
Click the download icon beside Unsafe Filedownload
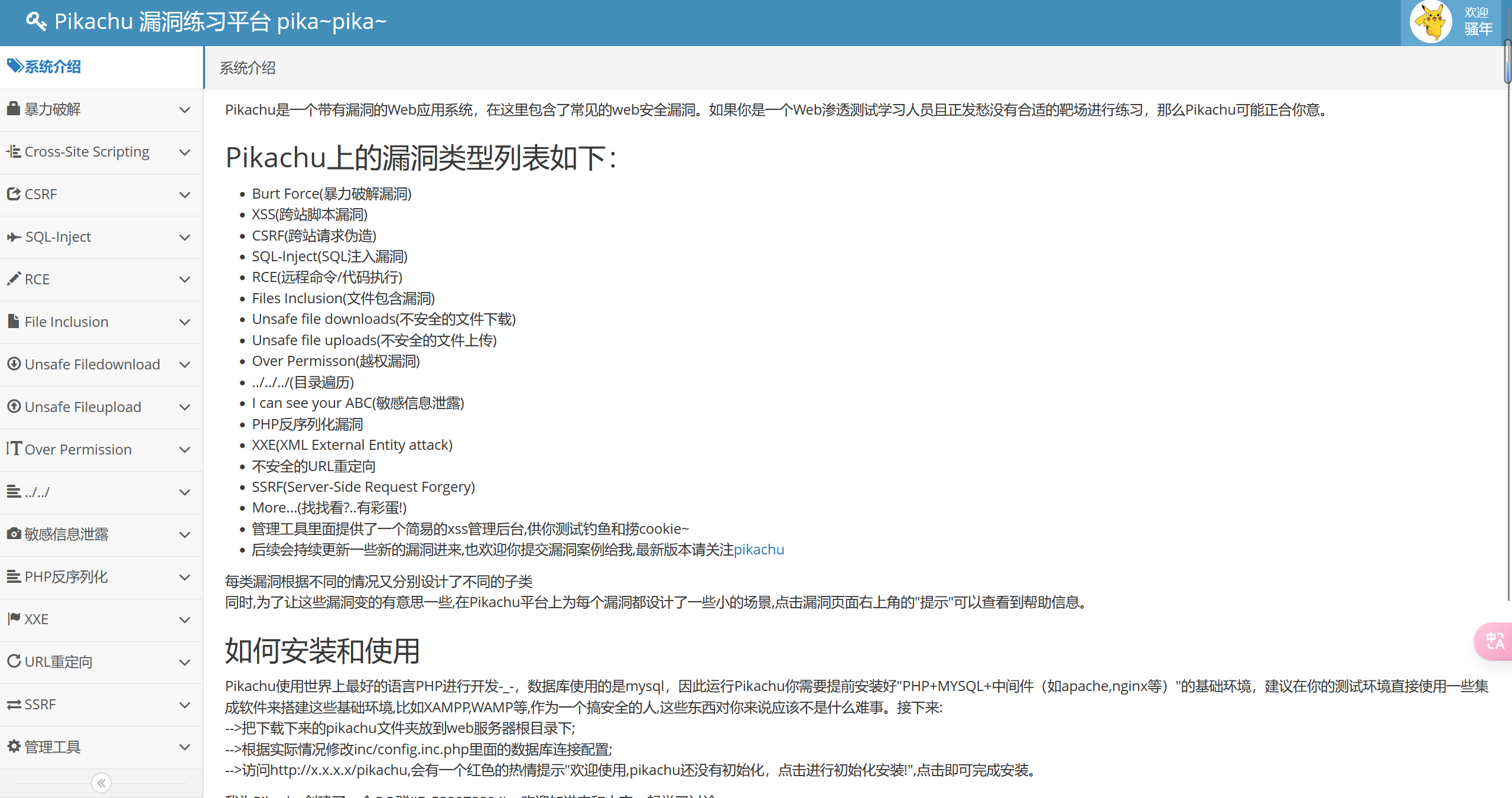pyautogui.click(x=14, y=364)
